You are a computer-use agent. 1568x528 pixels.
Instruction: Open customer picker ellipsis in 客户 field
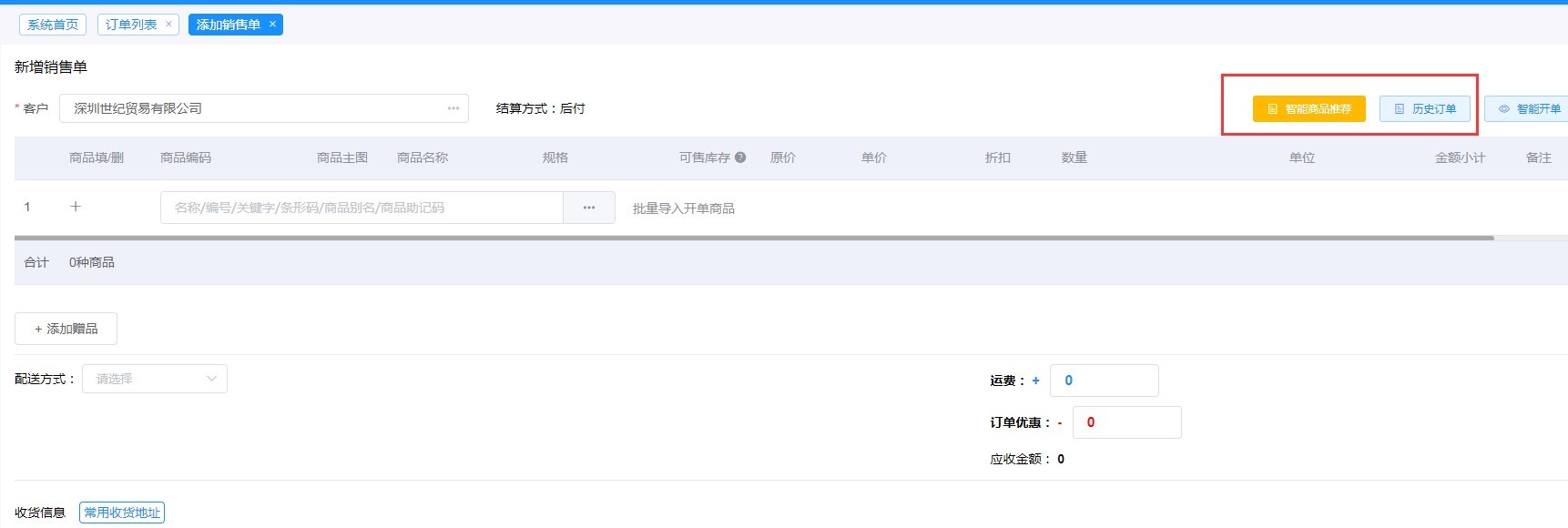click(453, 108)
